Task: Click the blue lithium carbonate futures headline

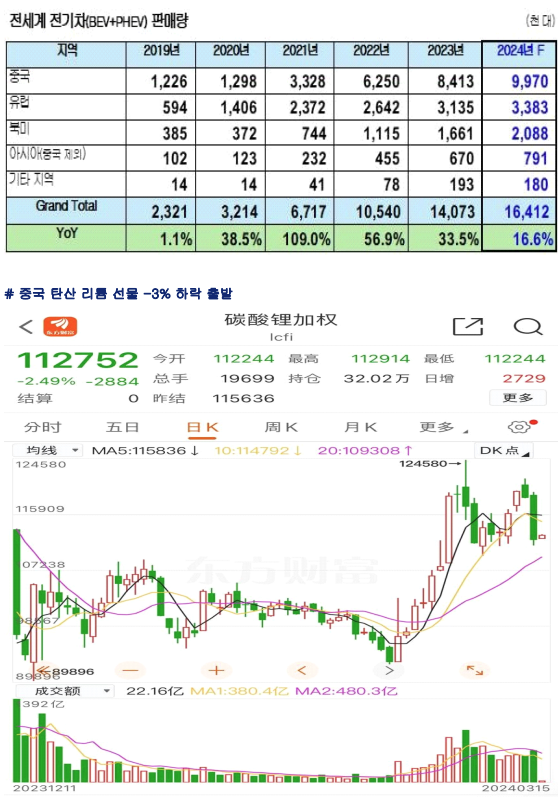Action: coord(119,294)
